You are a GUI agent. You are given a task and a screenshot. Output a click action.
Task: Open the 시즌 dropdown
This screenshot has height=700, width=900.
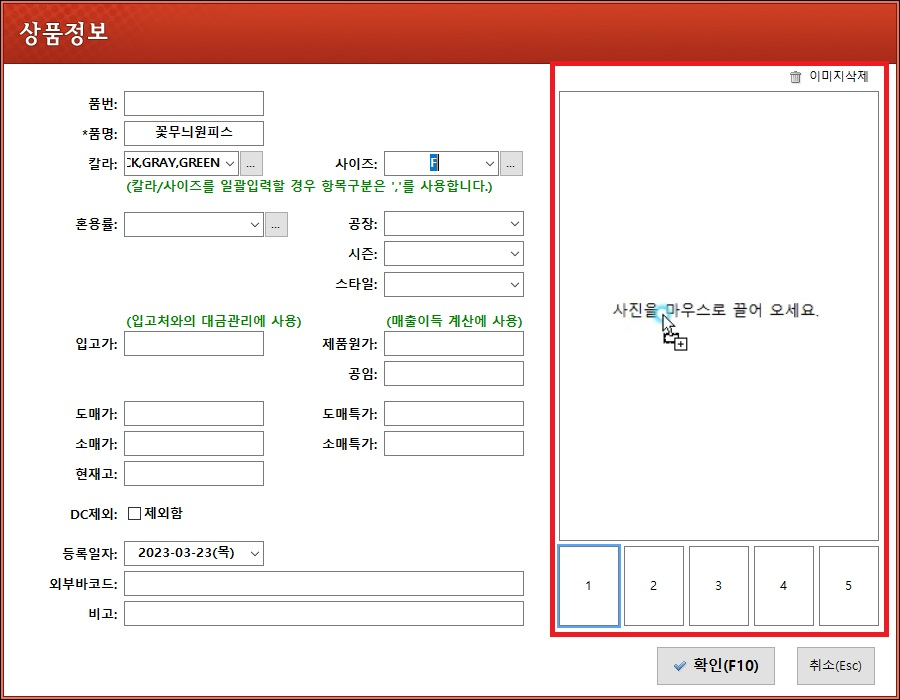click(x=453, y=254)
